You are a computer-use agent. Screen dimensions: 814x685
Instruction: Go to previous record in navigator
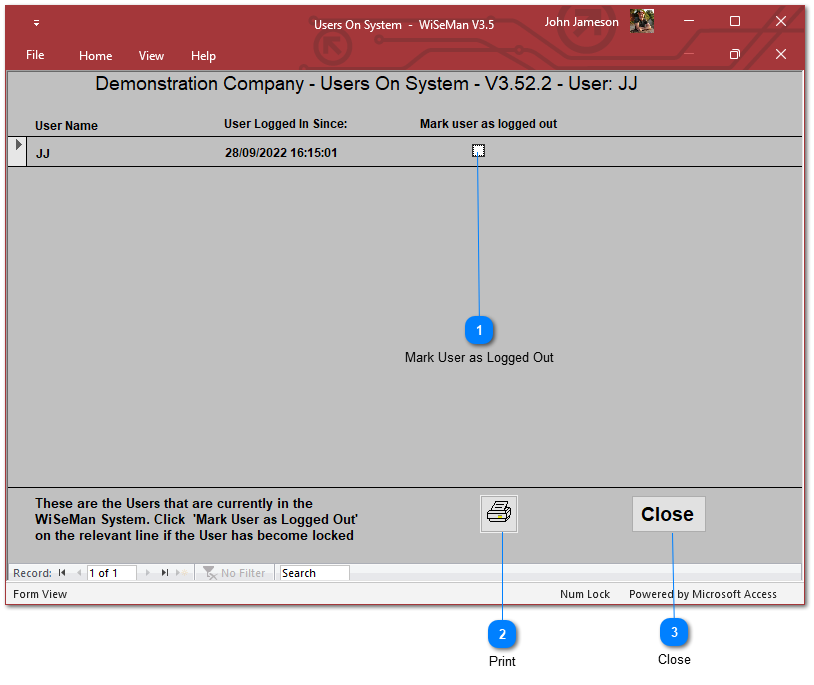(79, 573)
